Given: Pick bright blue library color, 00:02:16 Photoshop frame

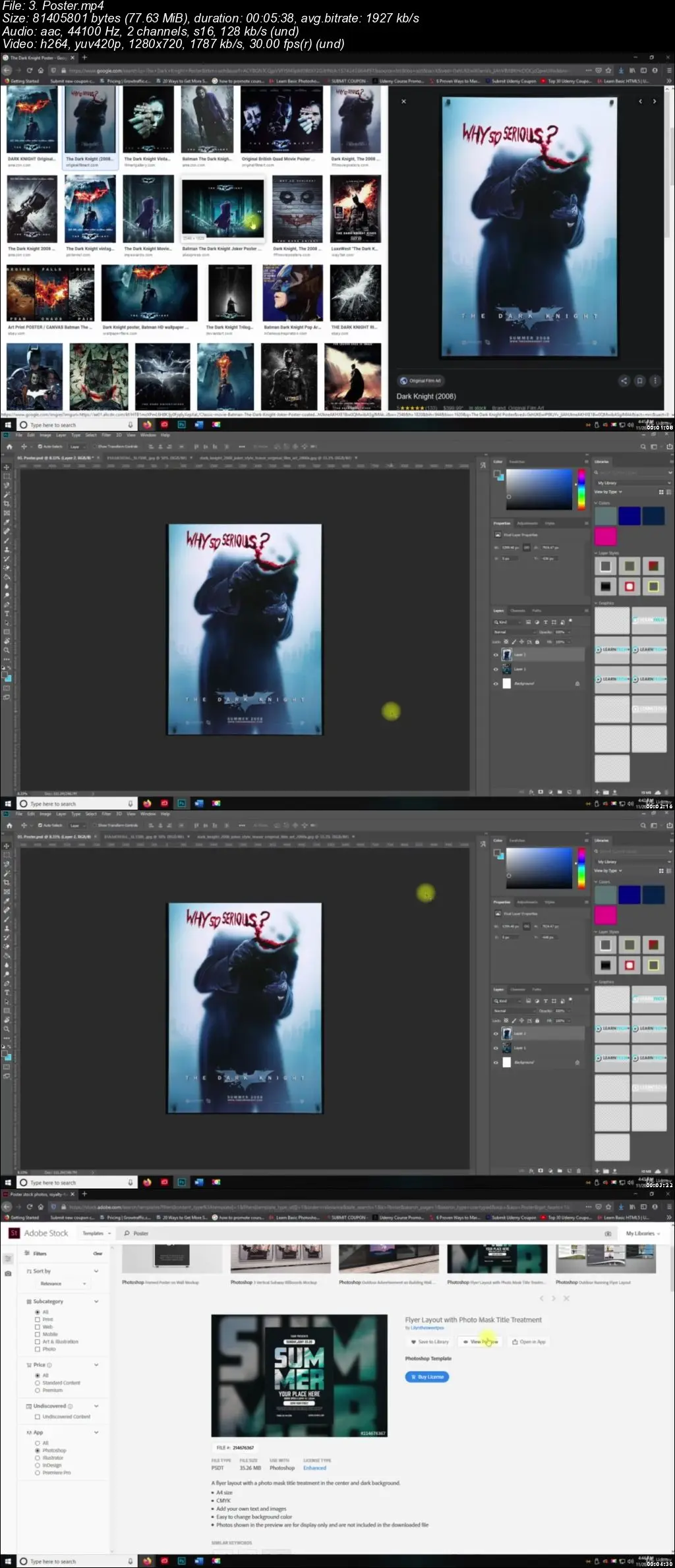Looking at the screenshot, I should [630, 516].
